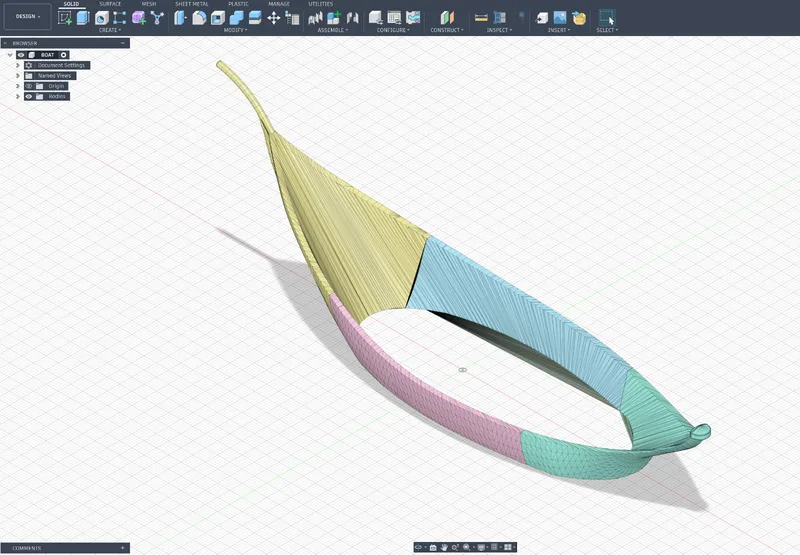Open the DESIGN workspace dropdown
The image size is (800, 555).
tap(28, 16)
